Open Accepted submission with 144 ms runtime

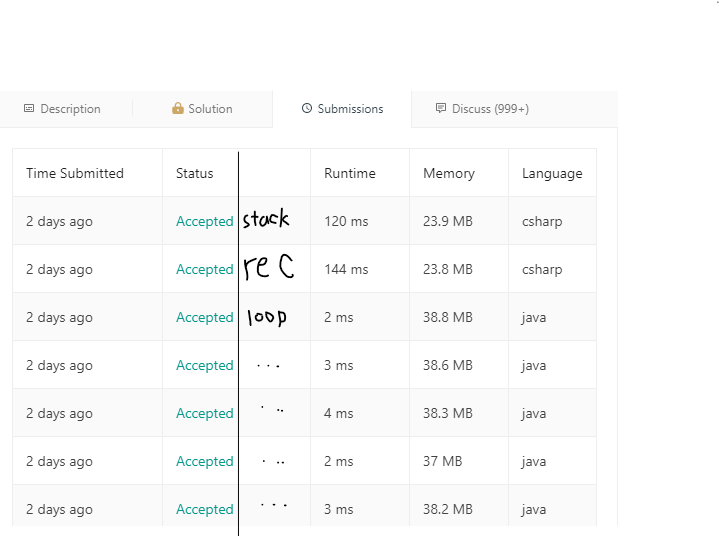pos(205,269)
